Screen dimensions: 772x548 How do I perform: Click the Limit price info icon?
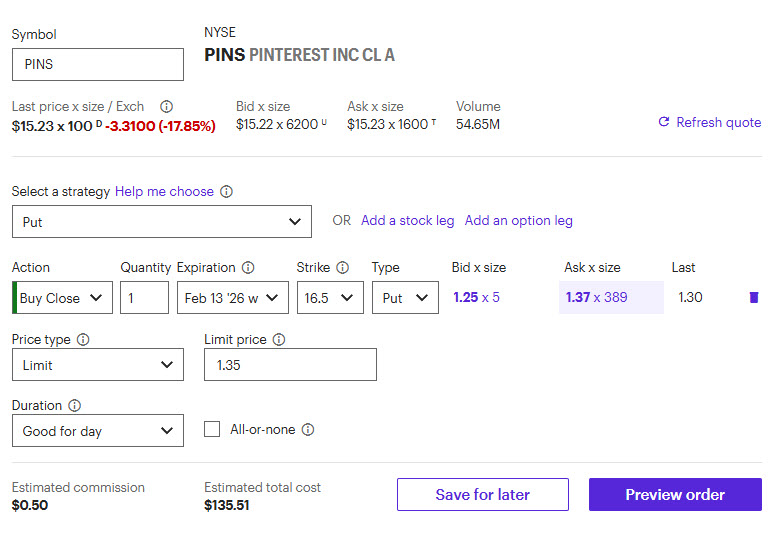coord(279,340)
